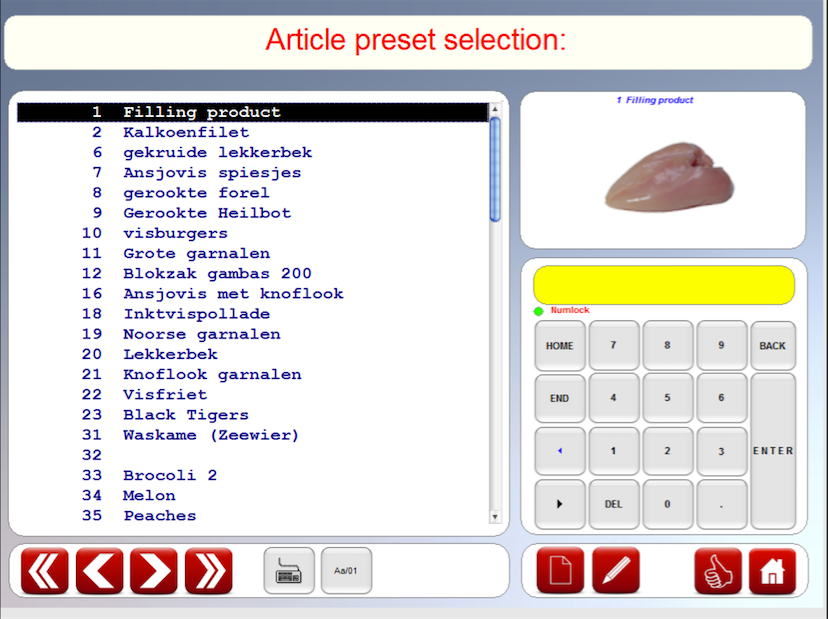Tap keypad digit 3
Viewport: 828px width, 619px height.
pos(721,451)
